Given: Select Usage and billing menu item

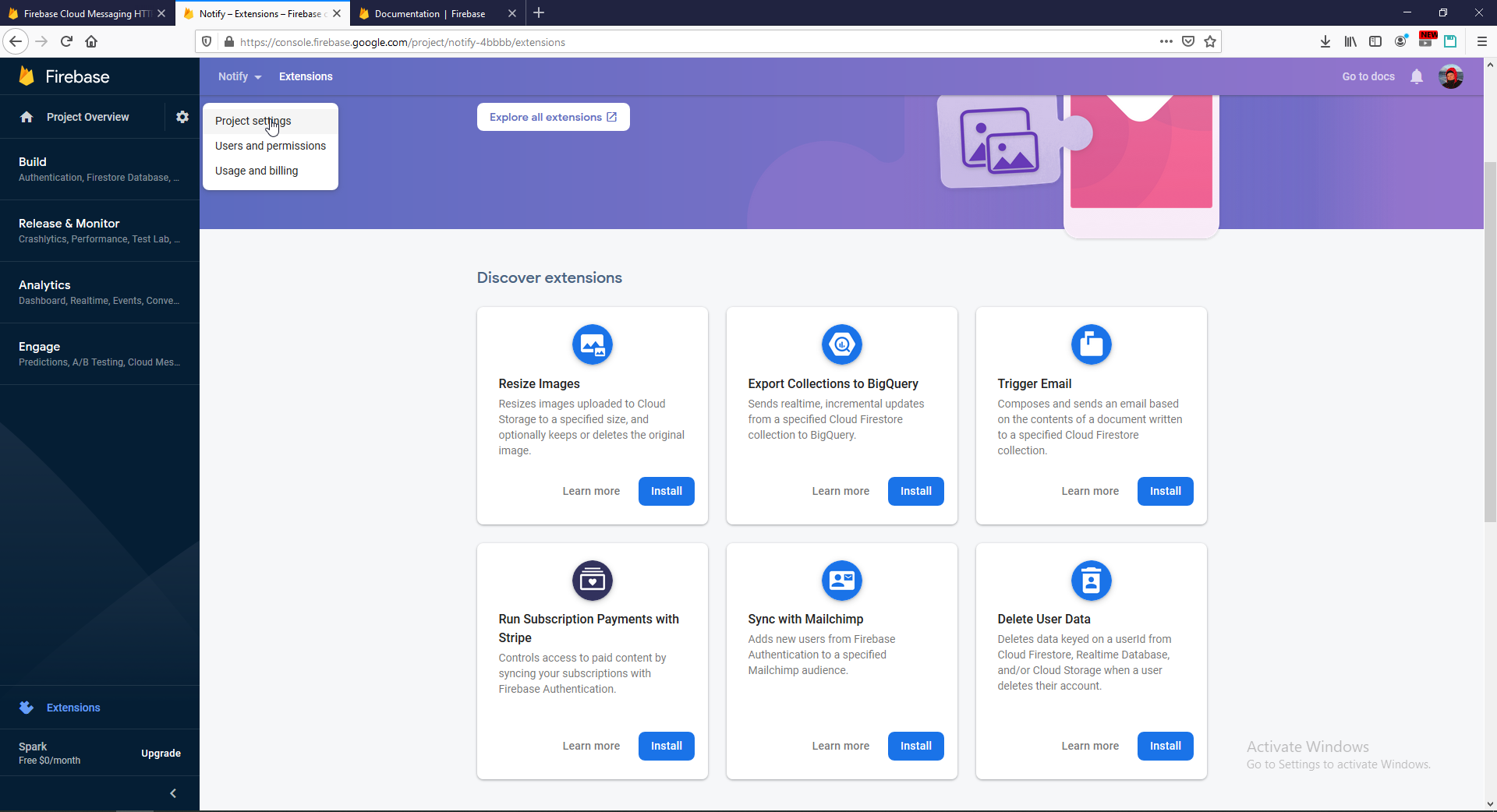Looking at the screenshot, I should click(x=271, y=171).
